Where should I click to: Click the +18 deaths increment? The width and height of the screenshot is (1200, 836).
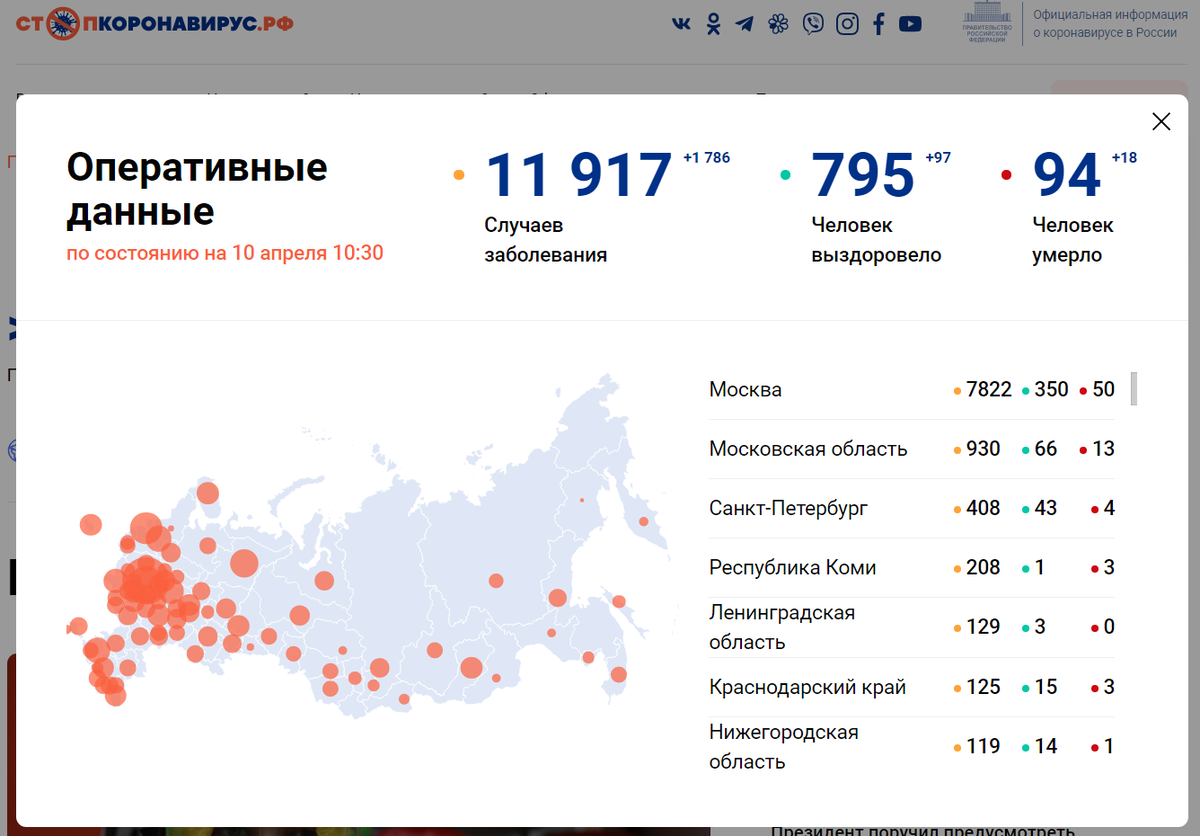(1124, 158)
